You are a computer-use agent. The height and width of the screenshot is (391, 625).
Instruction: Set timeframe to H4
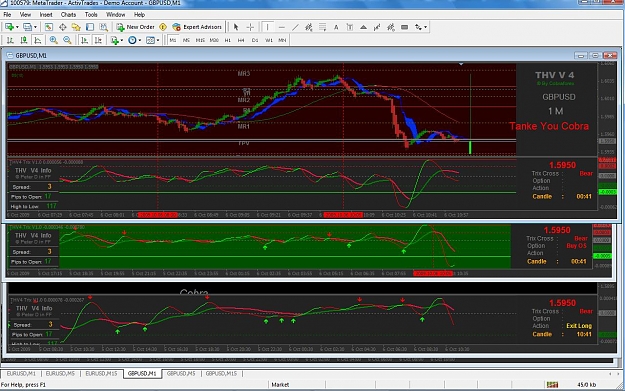(x=241, y=40)
